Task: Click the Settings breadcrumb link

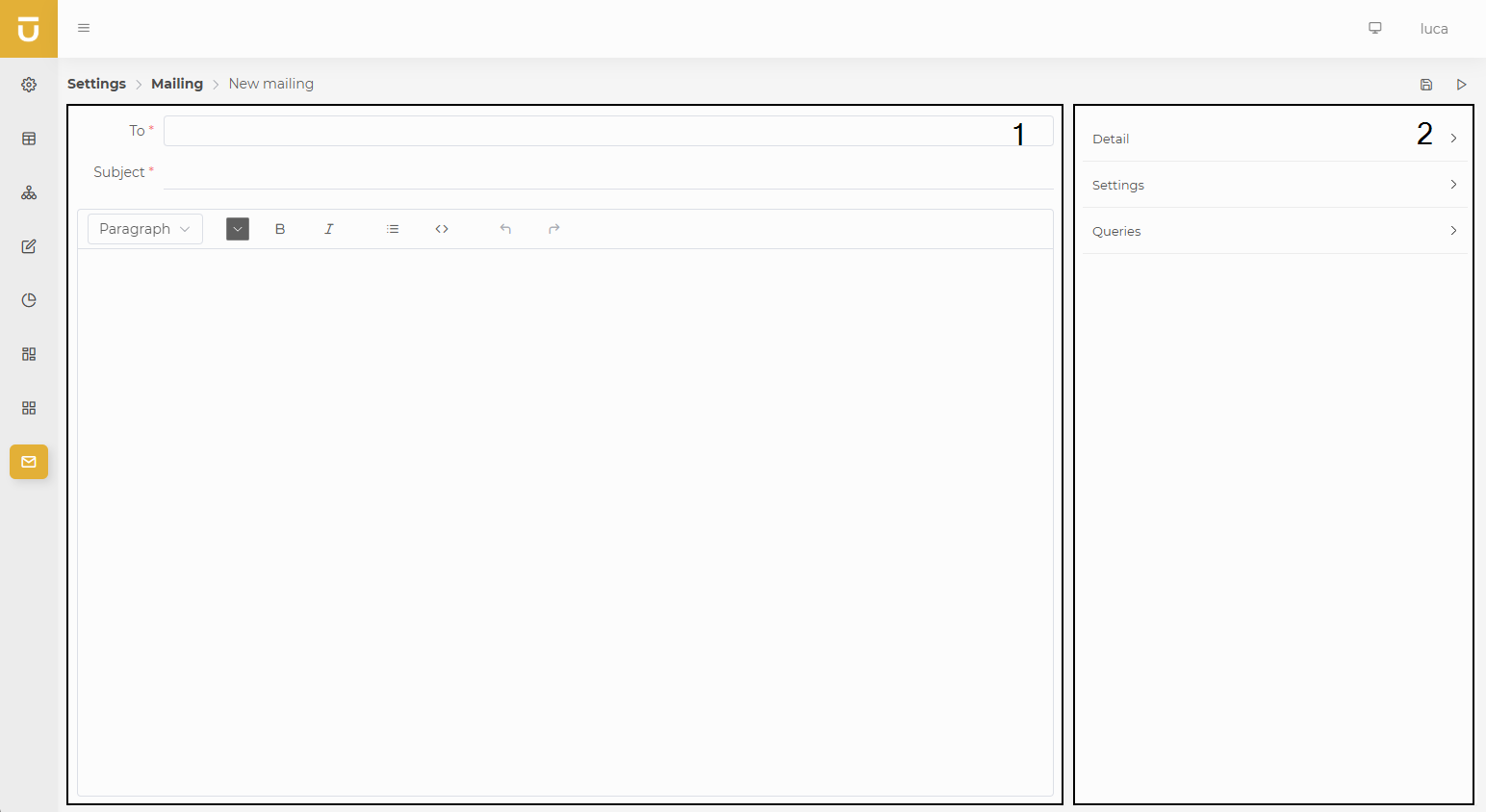Action: click(x=96, y=84)
